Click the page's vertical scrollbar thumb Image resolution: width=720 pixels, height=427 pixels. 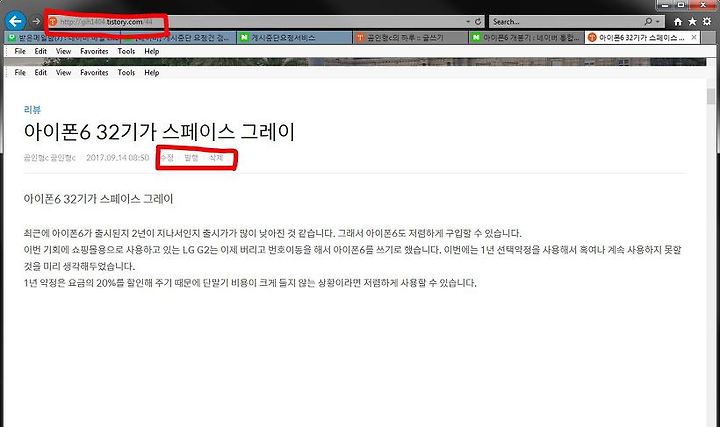pos(711,97)
